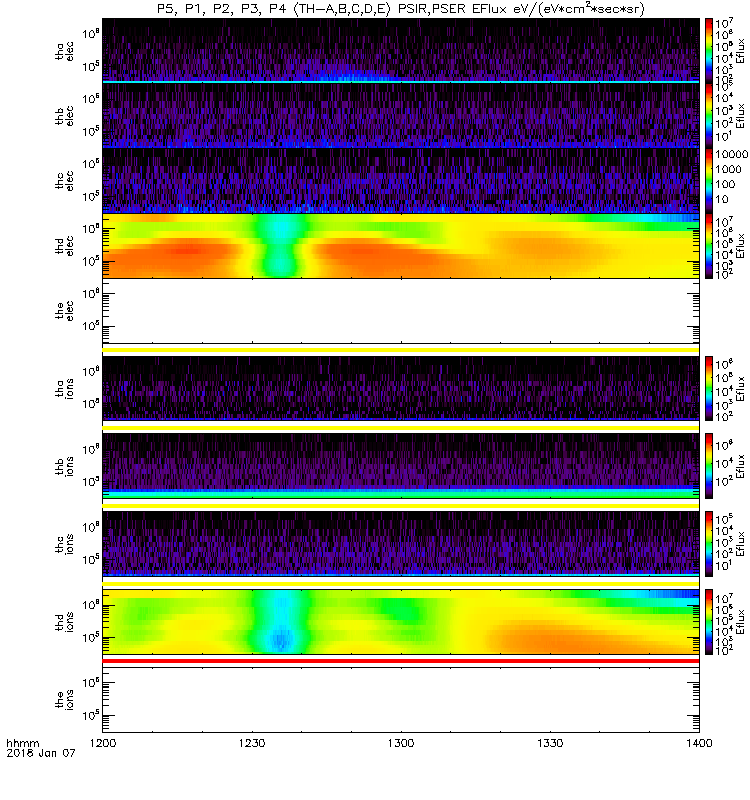Select the "thb ions" panel axis label

pyautogui.click(x=64, y=466)
